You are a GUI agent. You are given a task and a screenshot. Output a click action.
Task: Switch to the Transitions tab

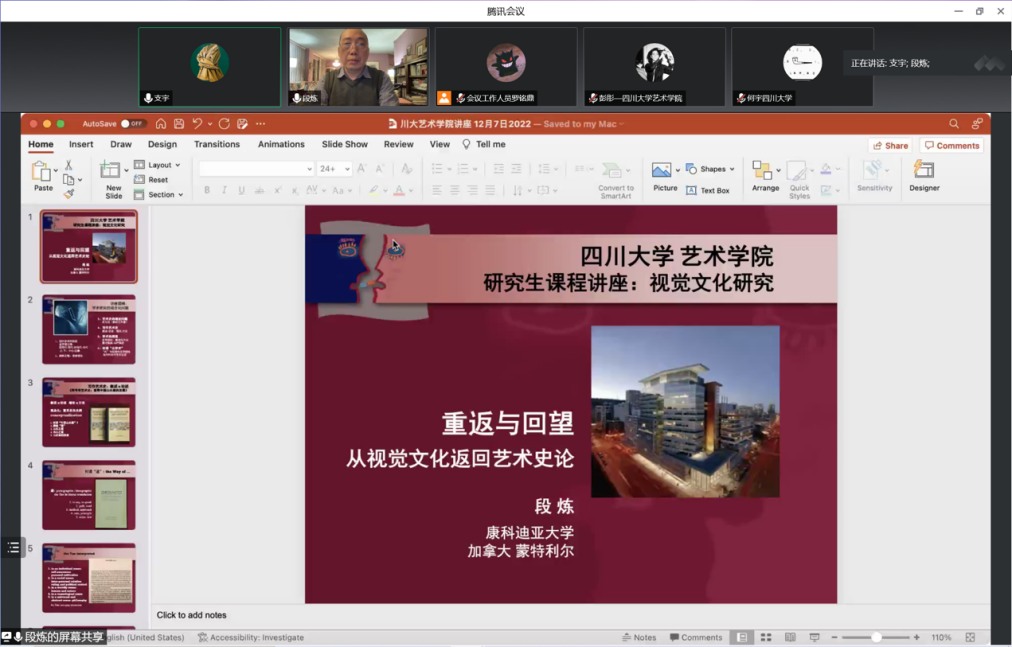coord(217,144)
